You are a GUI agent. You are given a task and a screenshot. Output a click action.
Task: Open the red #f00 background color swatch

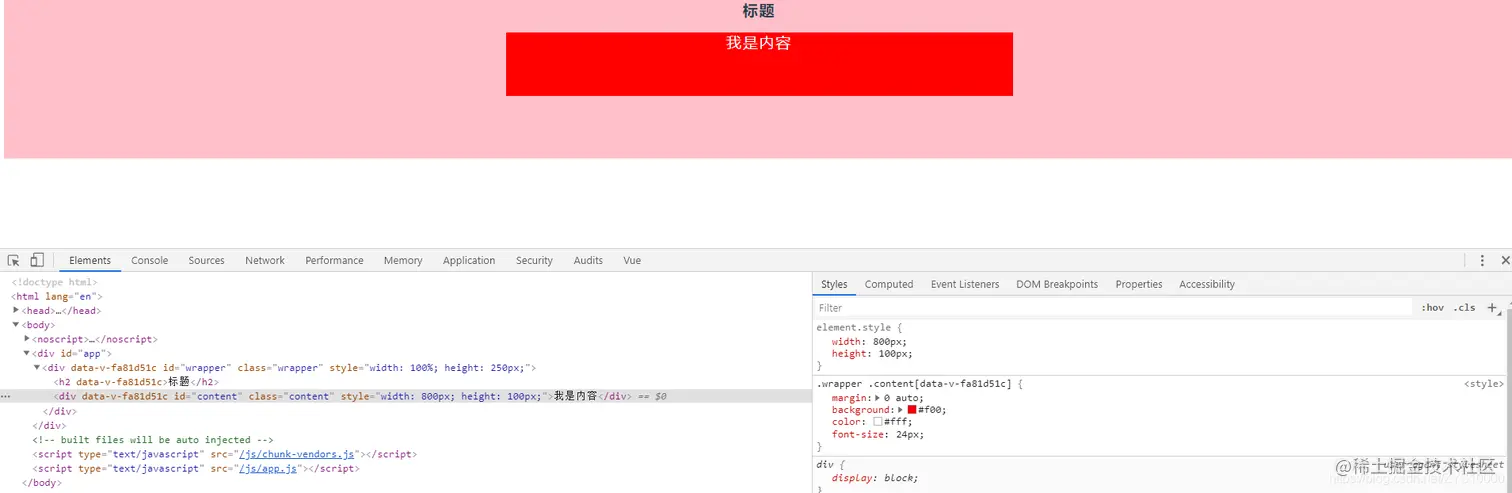click(912, 410)
